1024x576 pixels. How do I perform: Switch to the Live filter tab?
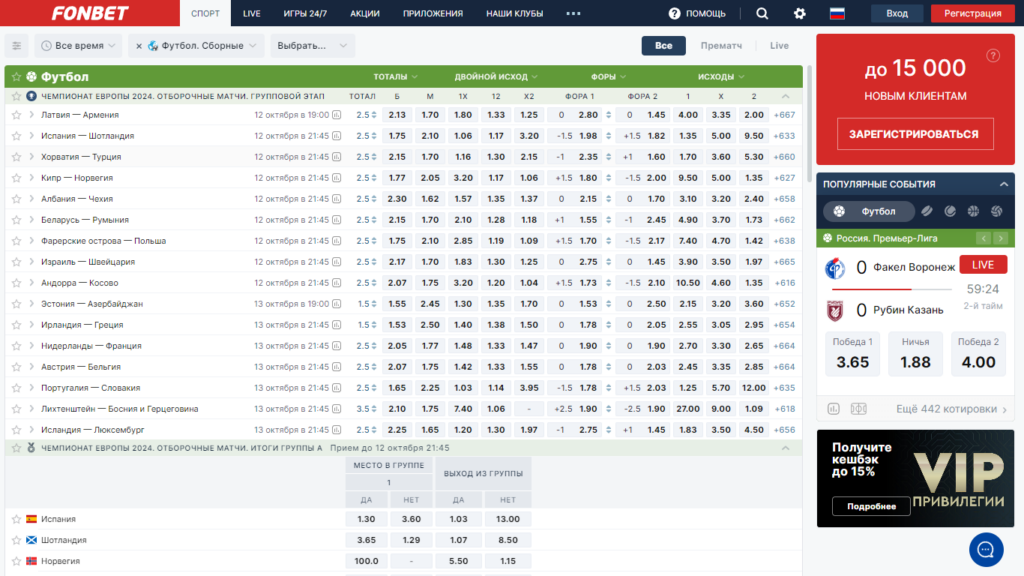tap(779, 46)
